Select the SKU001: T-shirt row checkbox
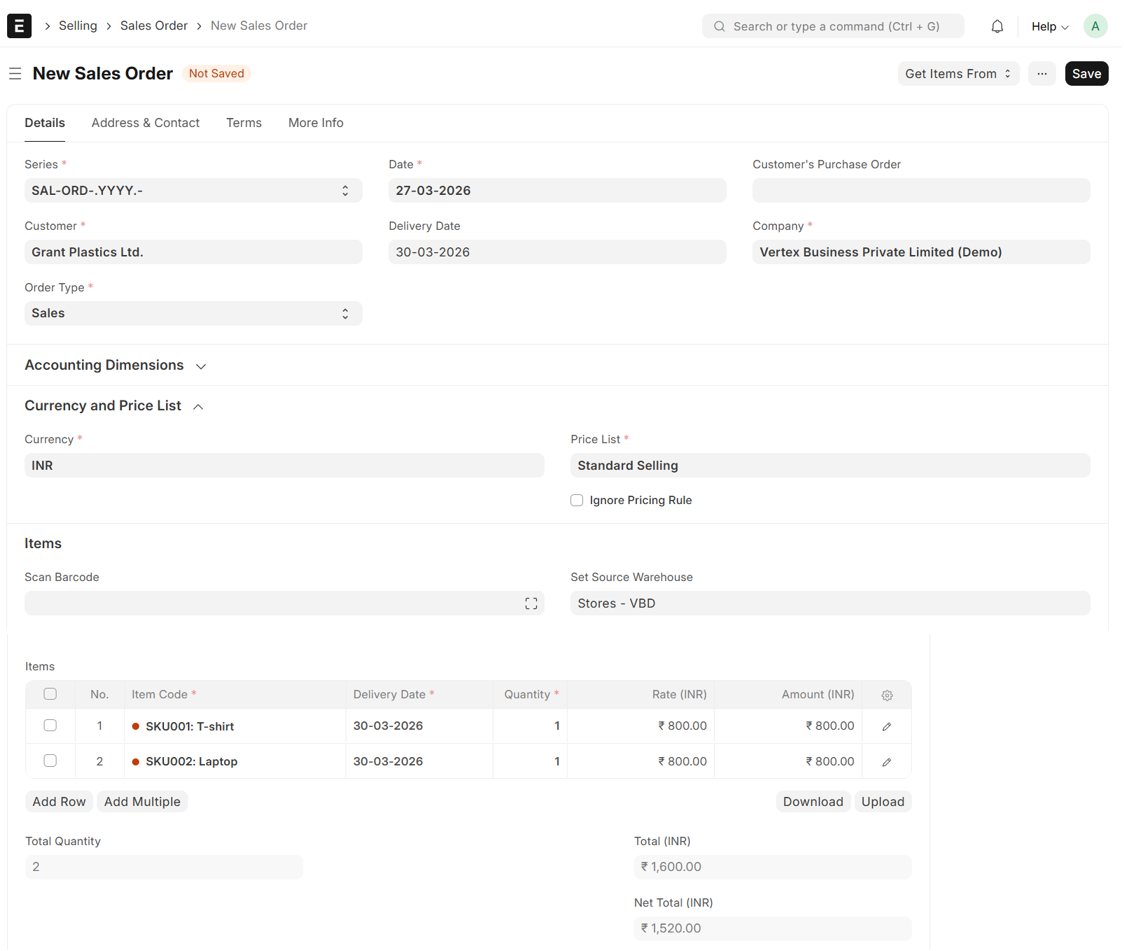The width and height of the screenshot is (1124, 951). [50, 726]
